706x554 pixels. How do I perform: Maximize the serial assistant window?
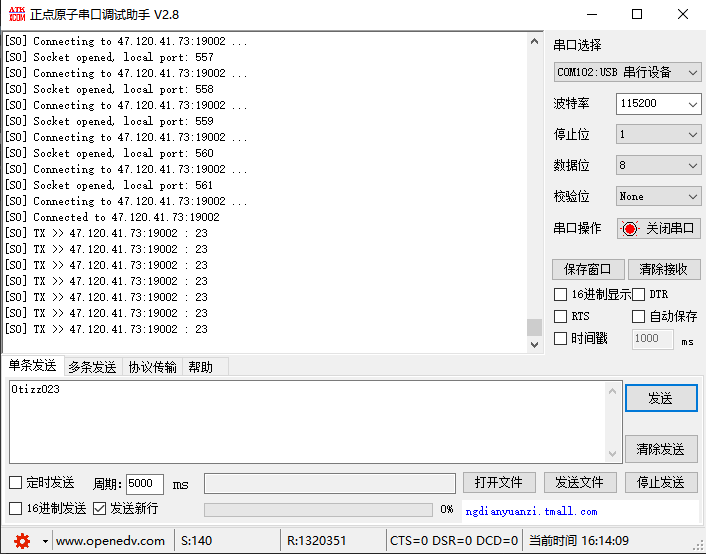click(x=637, y=14)
